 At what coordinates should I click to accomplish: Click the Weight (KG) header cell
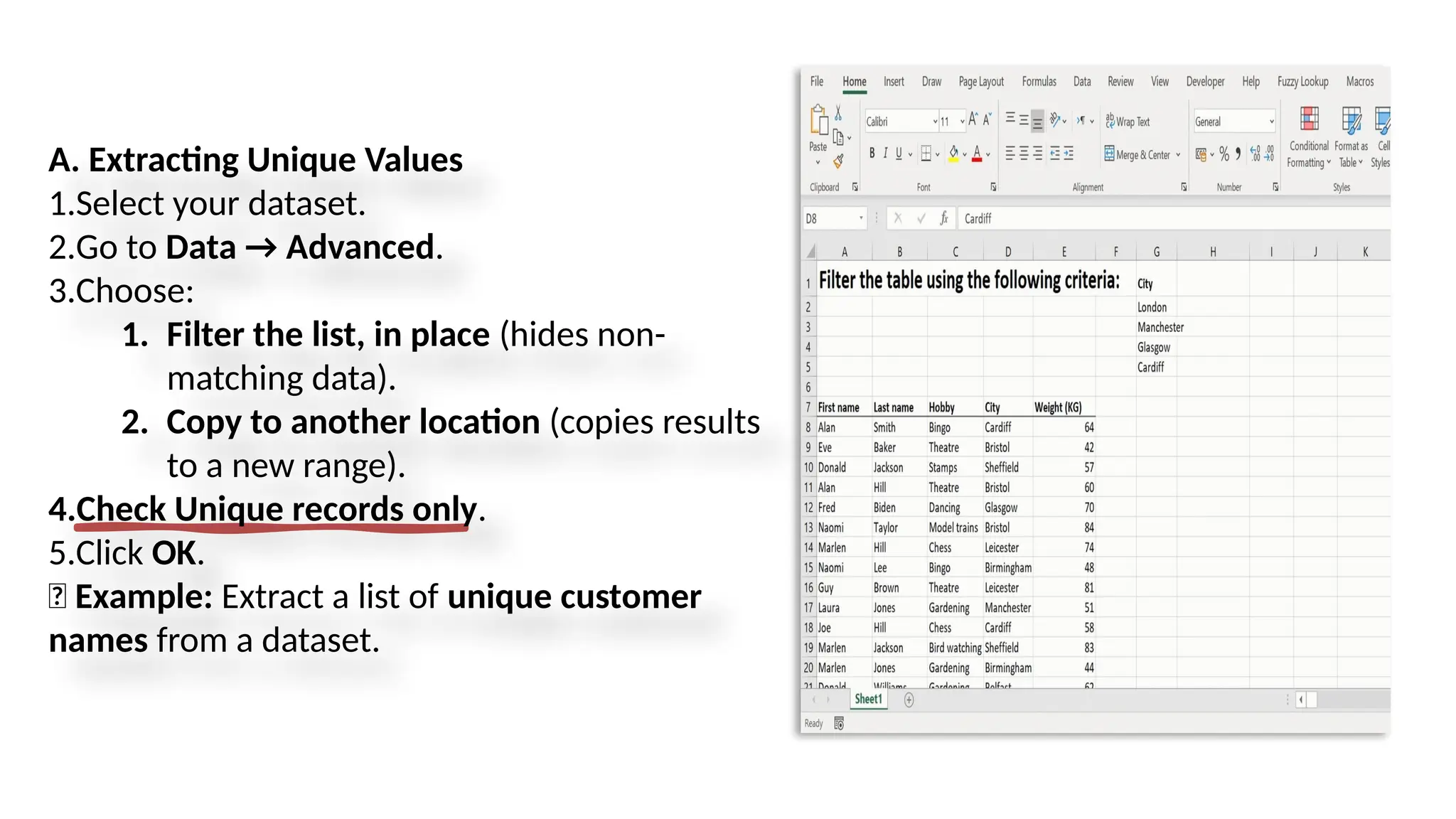[1064, 407]
